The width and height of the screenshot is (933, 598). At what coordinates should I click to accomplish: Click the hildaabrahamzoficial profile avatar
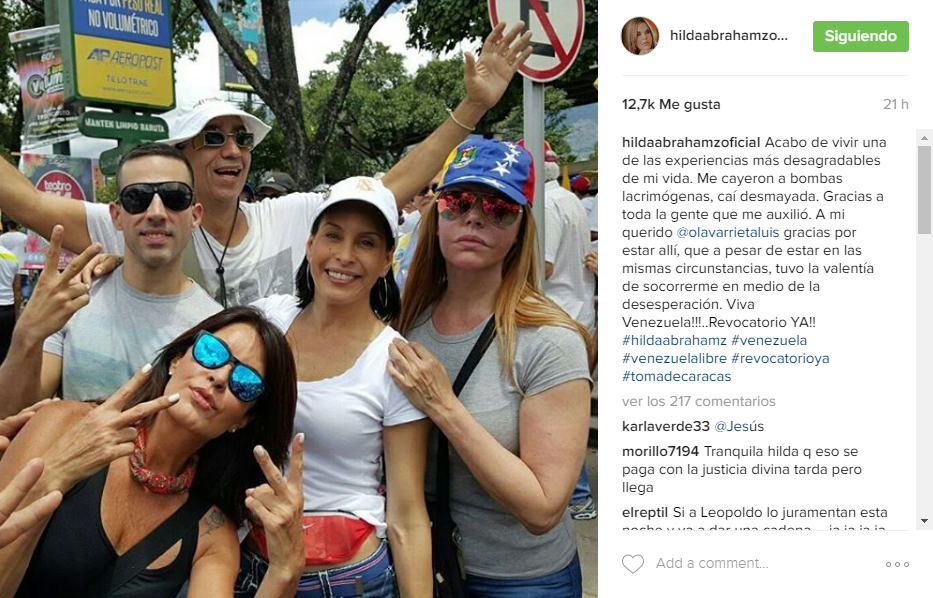pos(640,36)
